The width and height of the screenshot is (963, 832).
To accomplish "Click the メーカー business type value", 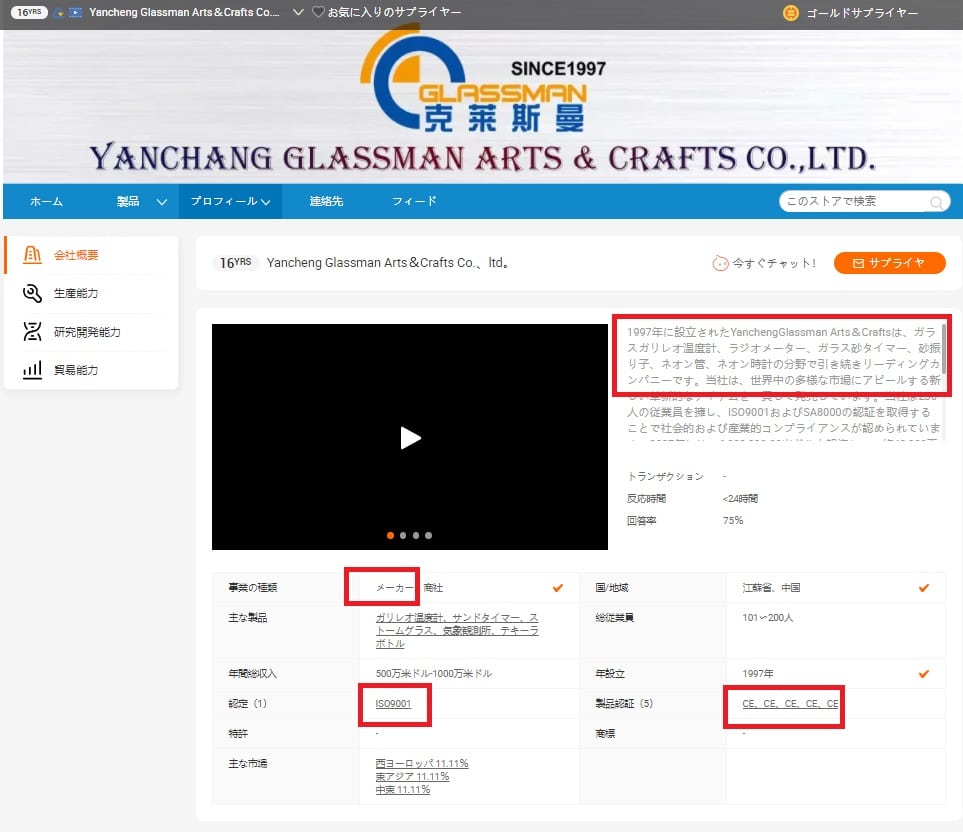I will tap(395, 588).
